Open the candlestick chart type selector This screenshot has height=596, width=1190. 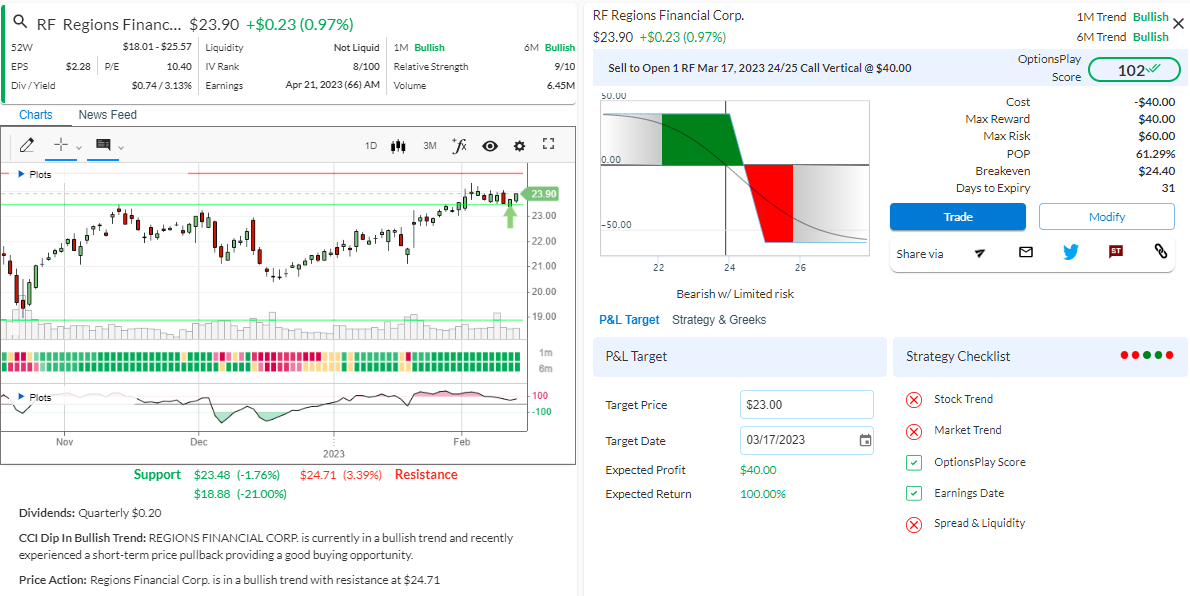(398, 146)
